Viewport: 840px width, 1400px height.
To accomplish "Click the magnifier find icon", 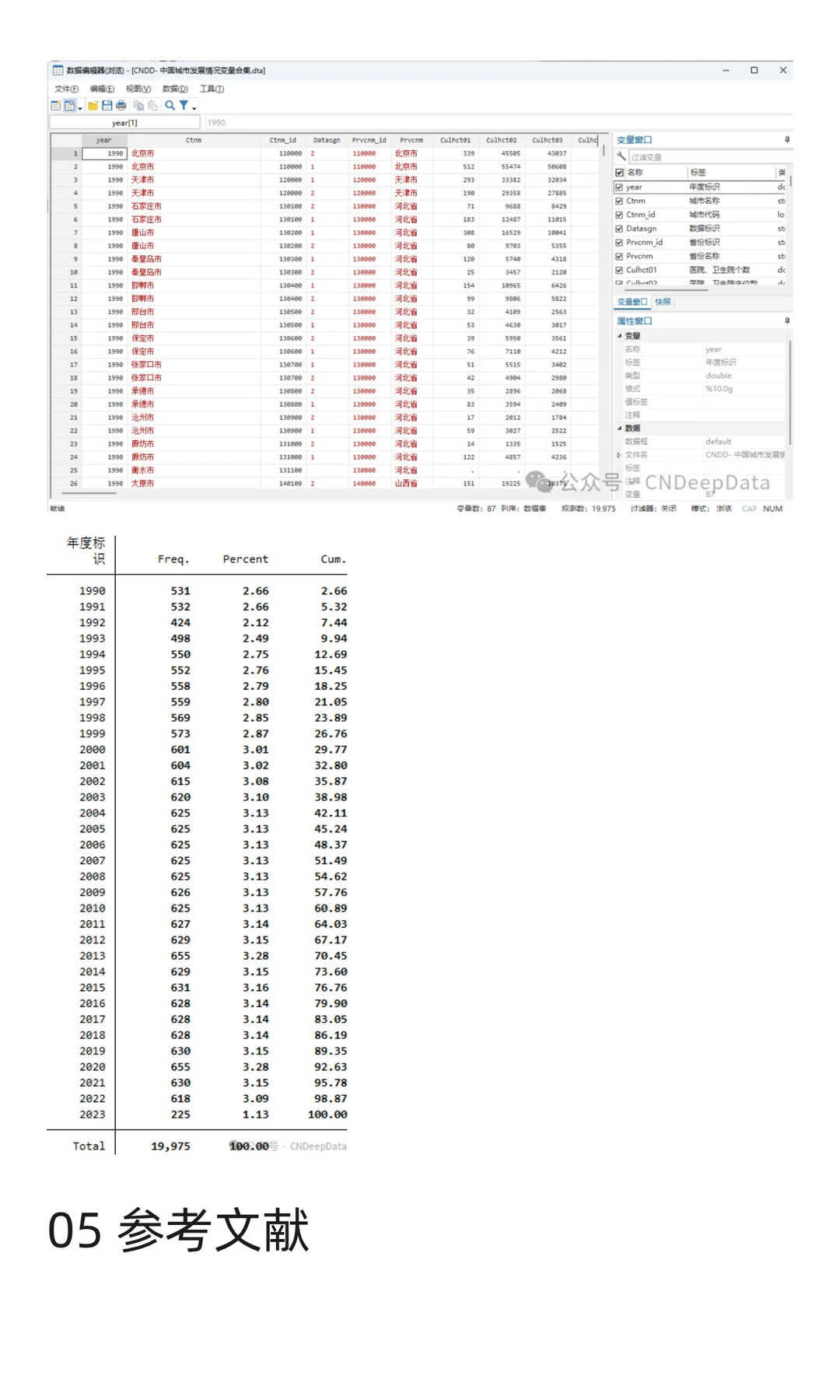I will (170, 106).
